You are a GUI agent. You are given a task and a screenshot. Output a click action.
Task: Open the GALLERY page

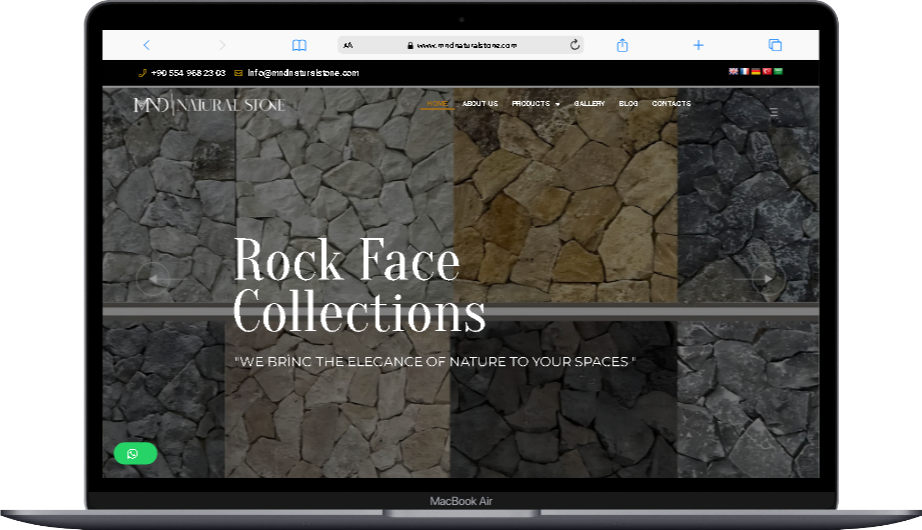589,104
